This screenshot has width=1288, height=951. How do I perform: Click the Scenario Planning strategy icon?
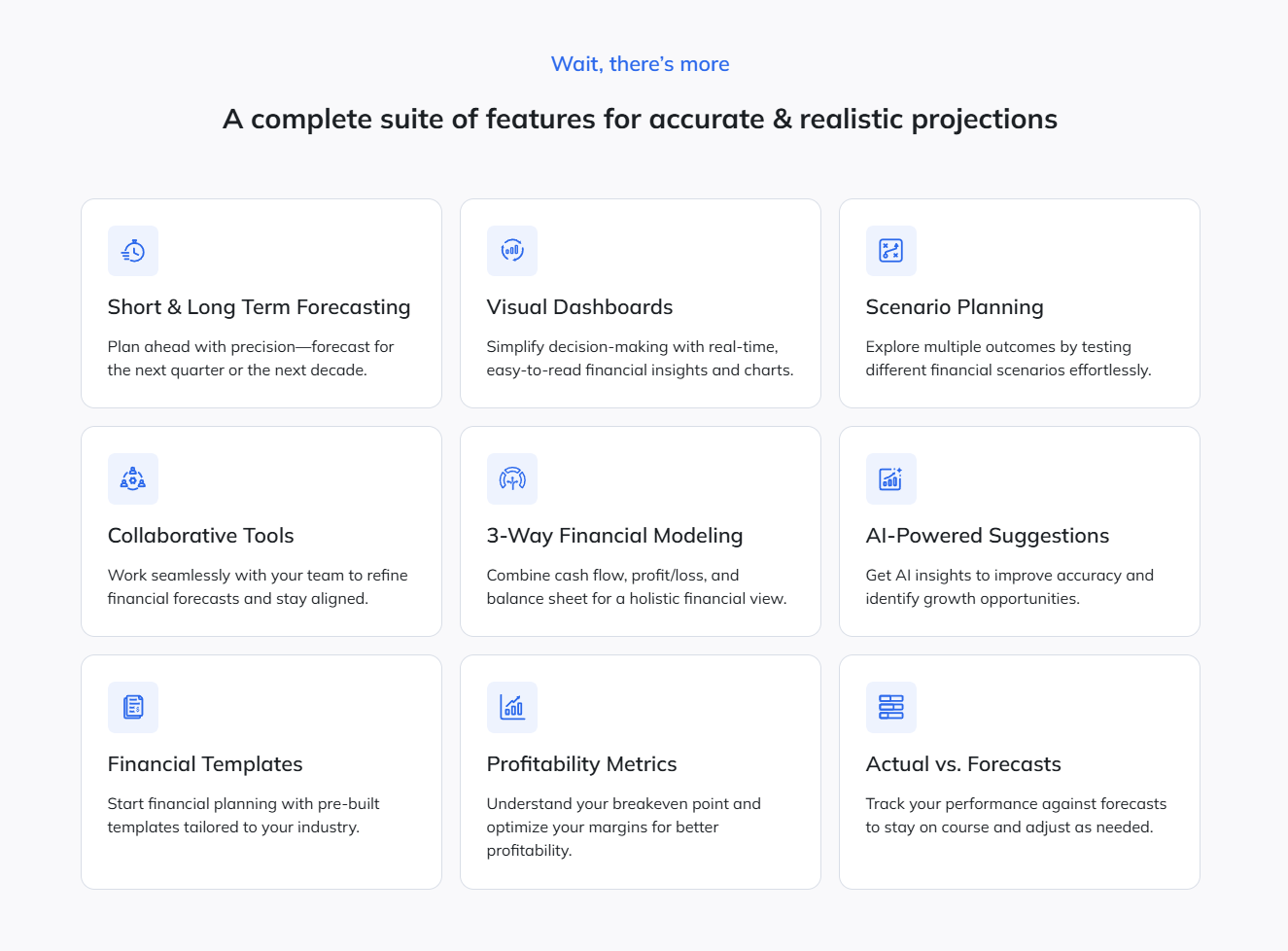click(x=891, y=251)
